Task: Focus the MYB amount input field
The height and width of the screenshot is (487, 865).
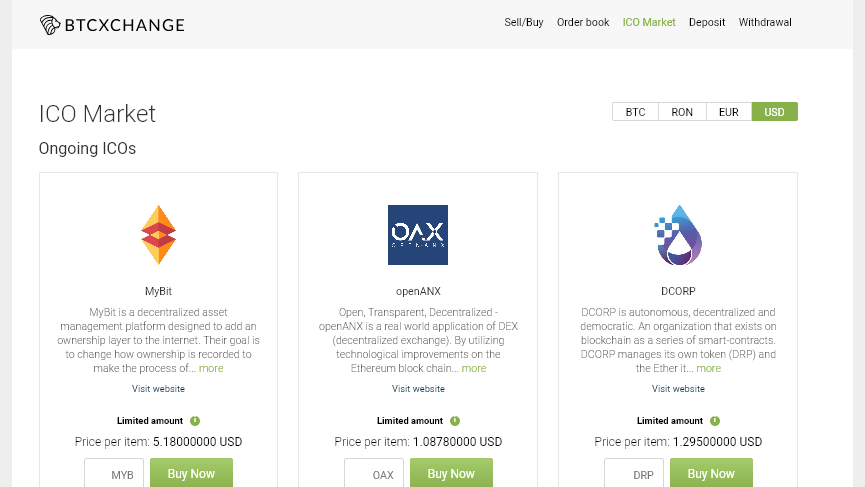Action: (114, 474)
